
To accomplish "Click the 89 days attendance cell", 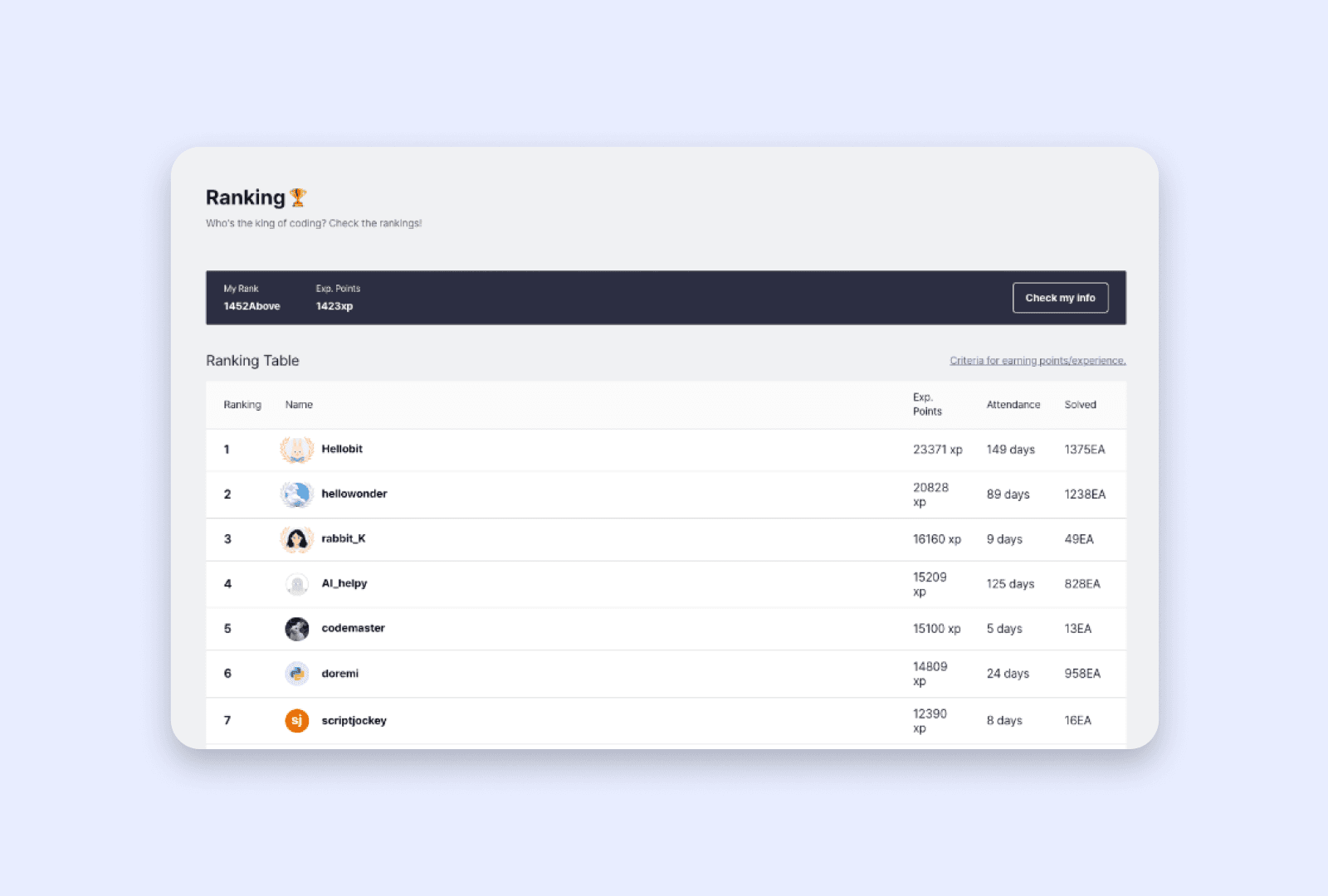I will click(1008, 494).
